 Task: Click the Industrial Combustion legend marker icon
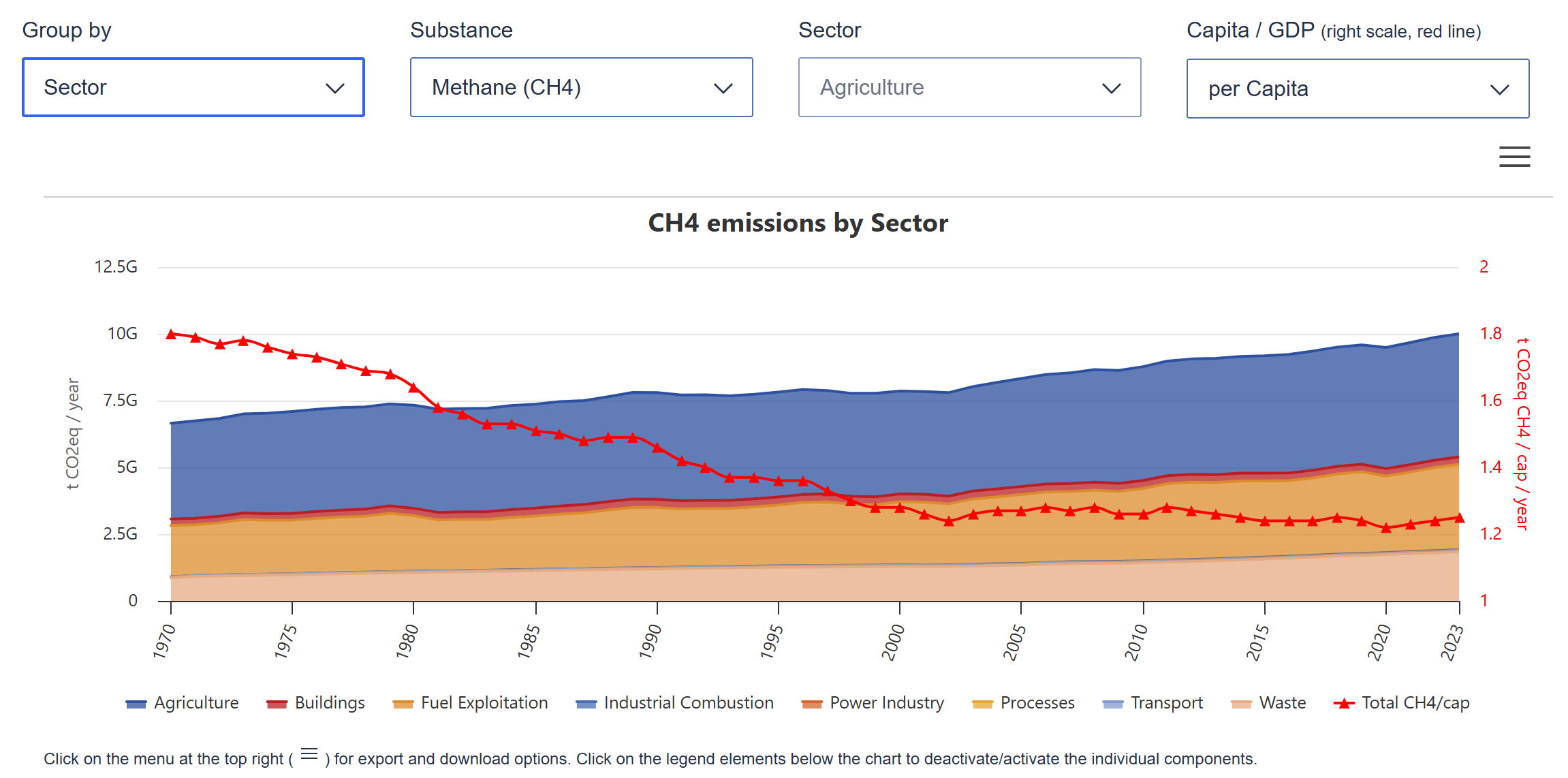[x=586, y=704]
